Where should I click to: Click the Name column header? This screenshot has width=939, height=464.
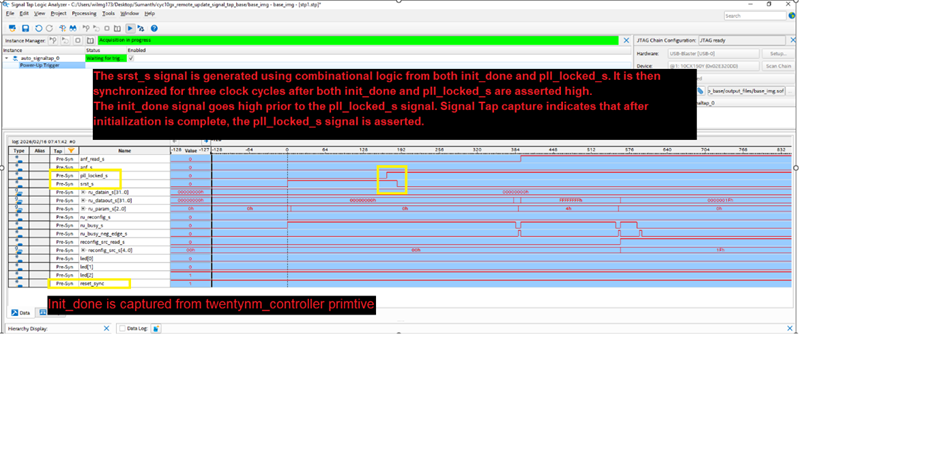125,150
